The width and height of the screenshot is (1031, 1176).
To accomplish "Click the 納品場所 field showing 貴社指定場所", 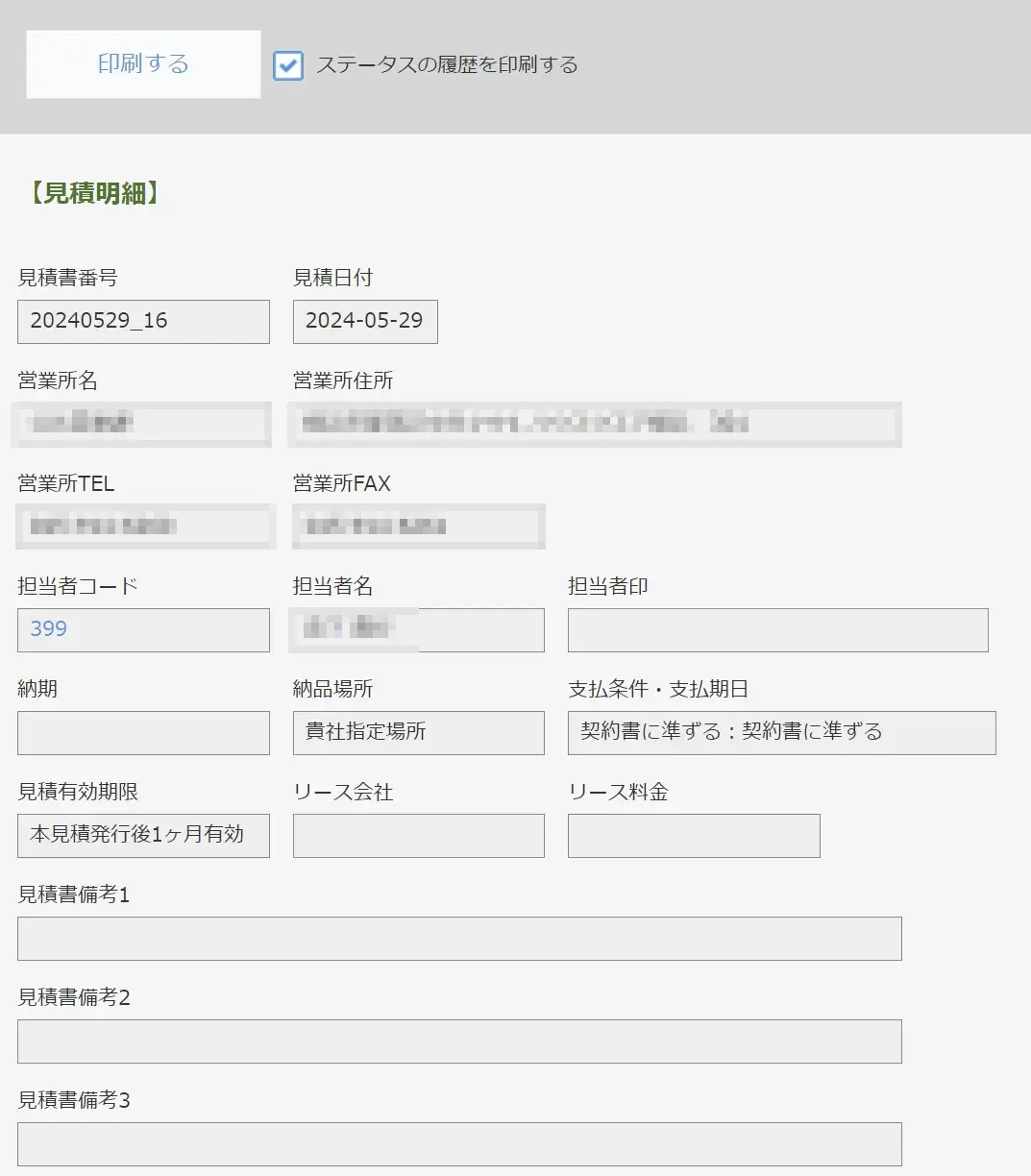I will click(x=418, y=732).
